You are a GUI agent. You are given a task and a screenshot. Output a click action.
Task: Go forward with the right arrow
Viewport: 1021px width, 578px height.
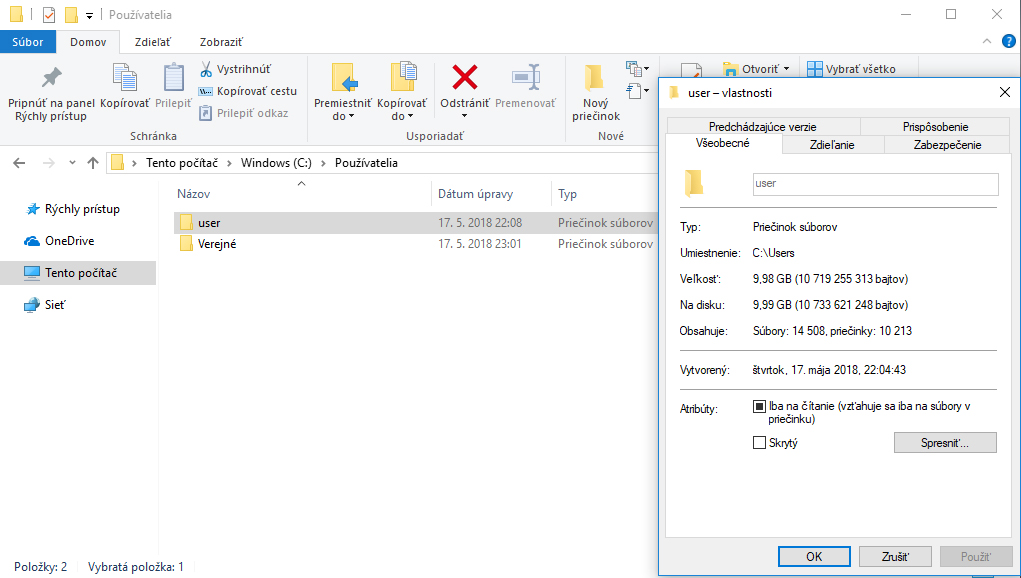click(x=49, y=163)
